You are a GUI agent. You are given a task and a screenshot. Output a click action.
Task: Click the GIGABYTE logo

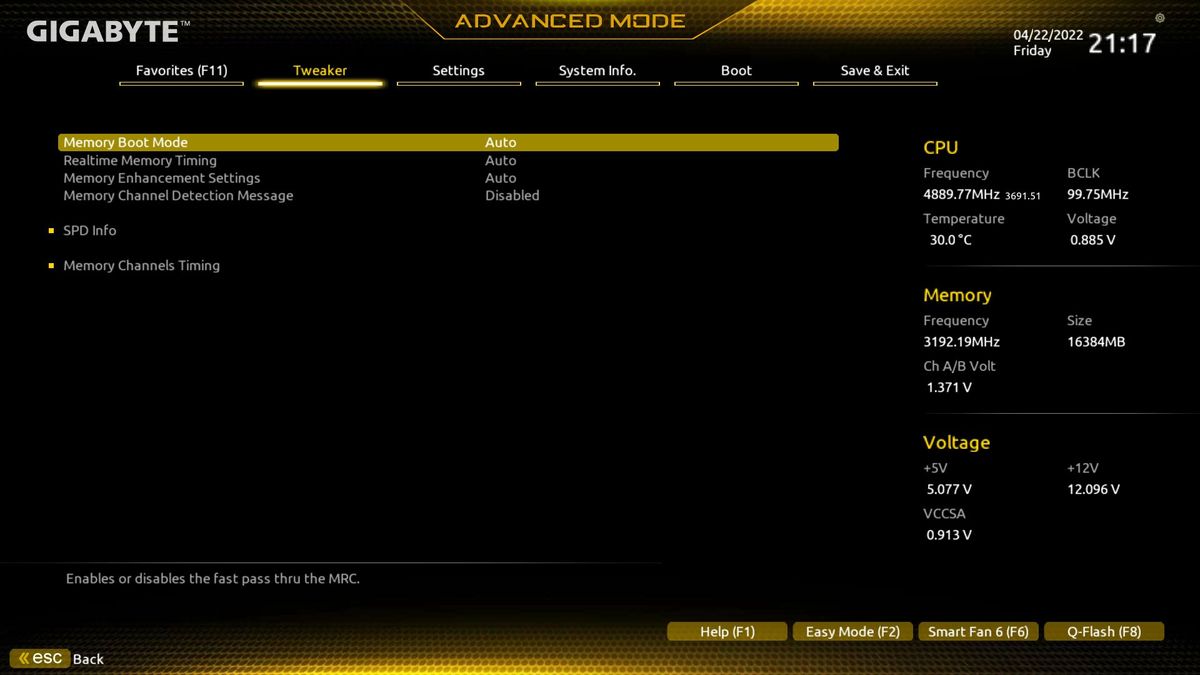coord(107,32)
